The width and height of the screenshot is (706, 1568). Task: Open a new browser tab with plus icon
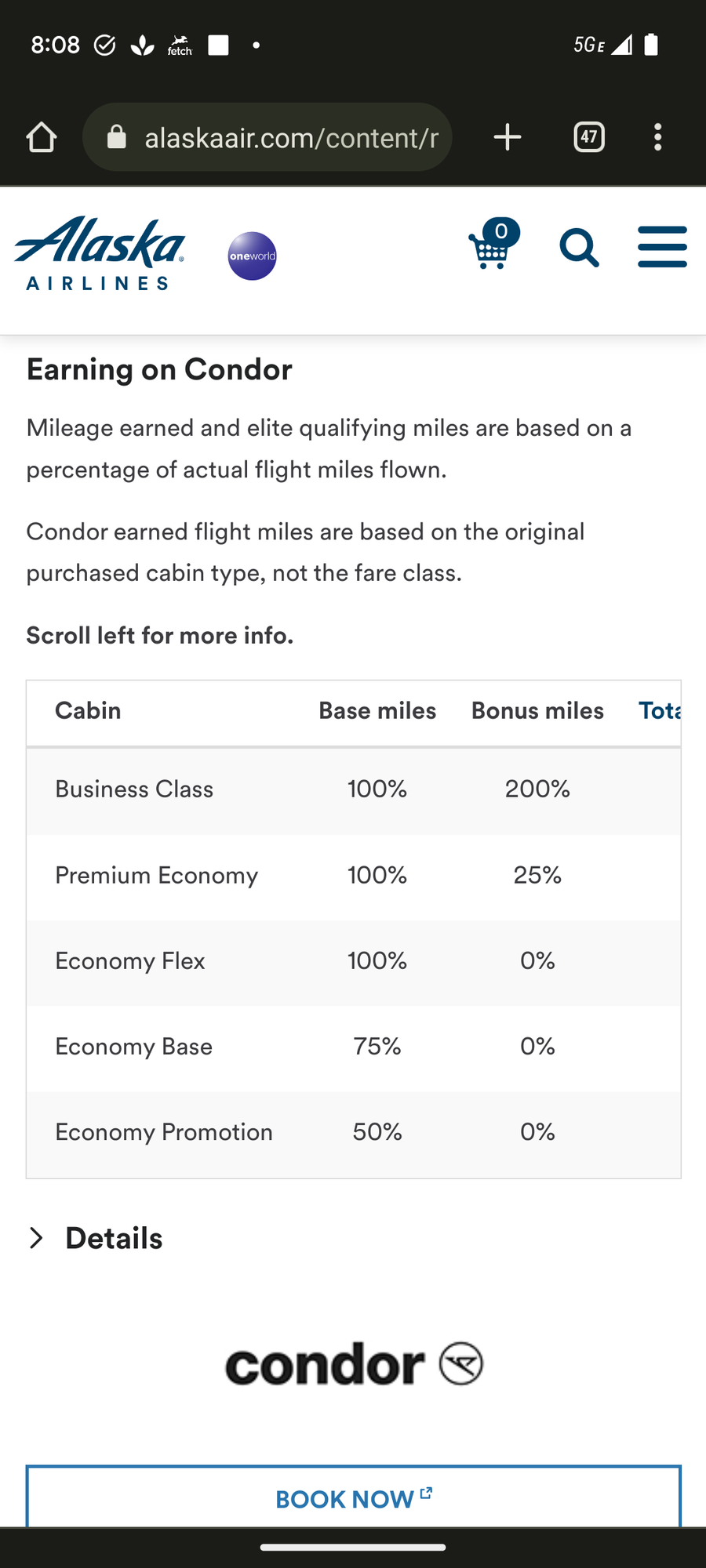click(x=508, y=137)
